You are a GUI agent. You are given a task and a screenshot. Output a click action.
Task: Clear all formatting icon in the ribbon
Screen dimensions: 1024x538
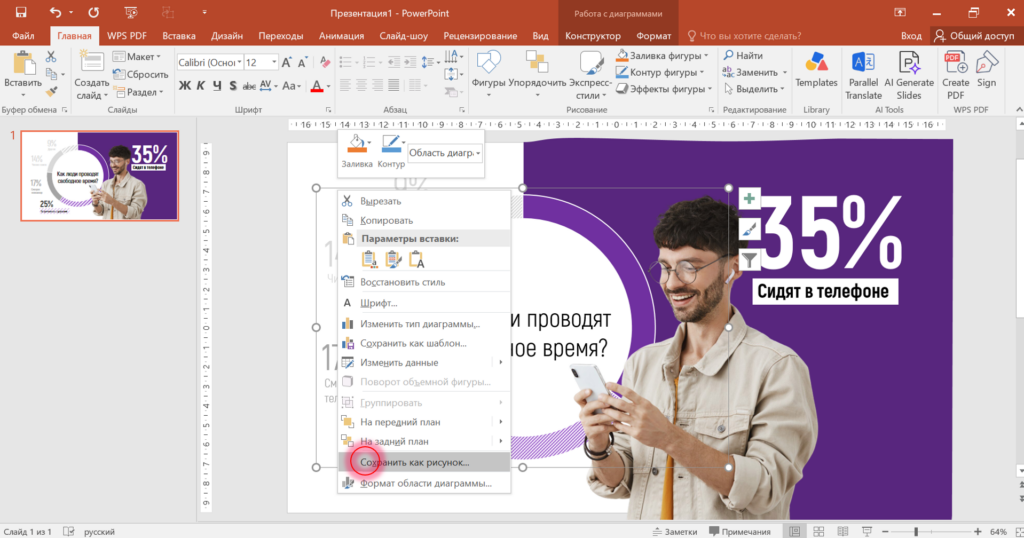coord(325,63)
